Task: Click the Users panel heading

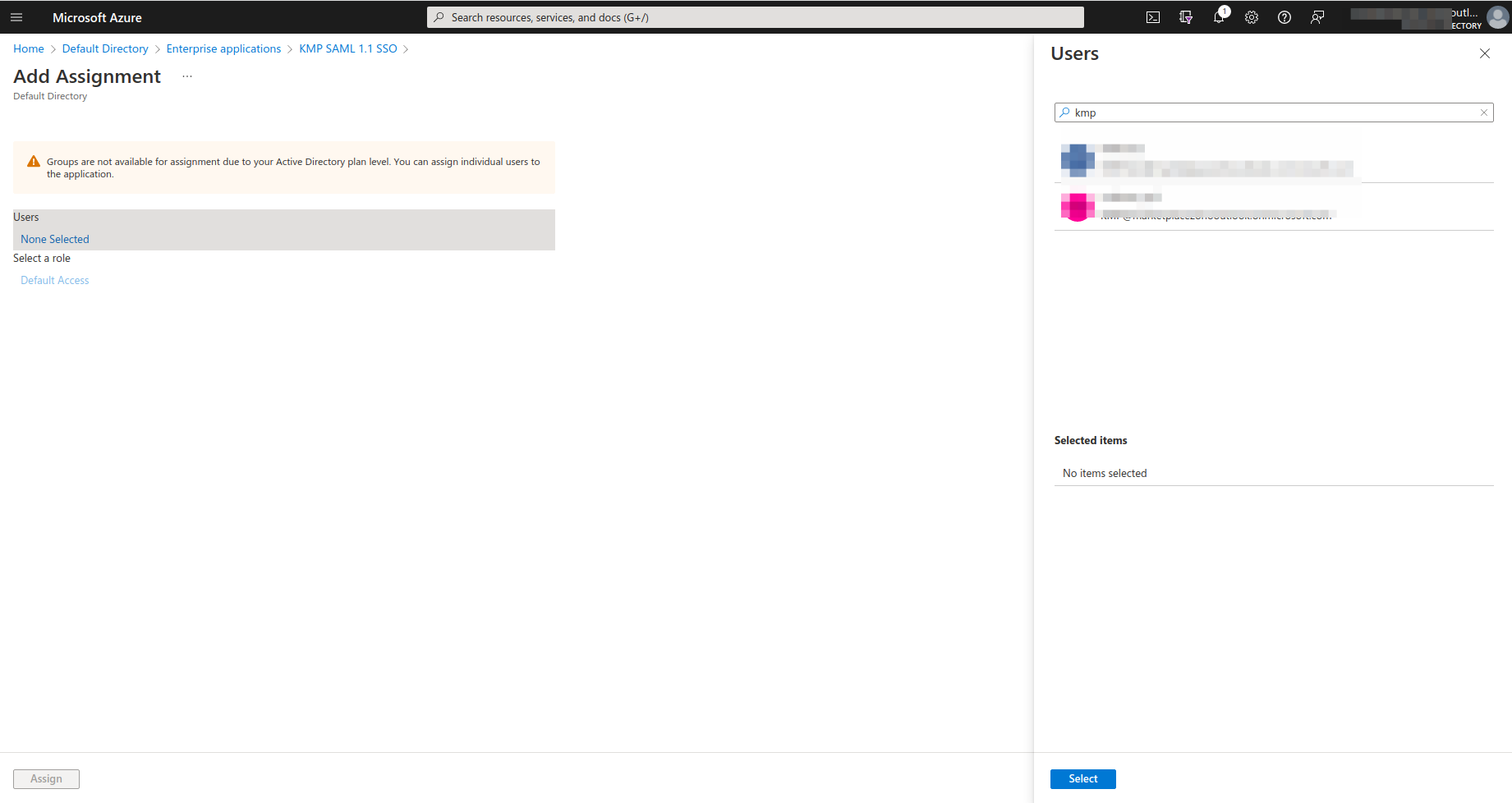Action: click(x=1074, y=53)
